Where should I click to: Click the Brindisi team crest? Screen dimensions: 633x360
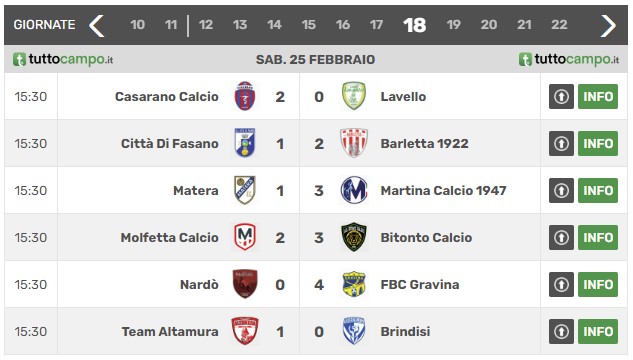pos(354,331)
